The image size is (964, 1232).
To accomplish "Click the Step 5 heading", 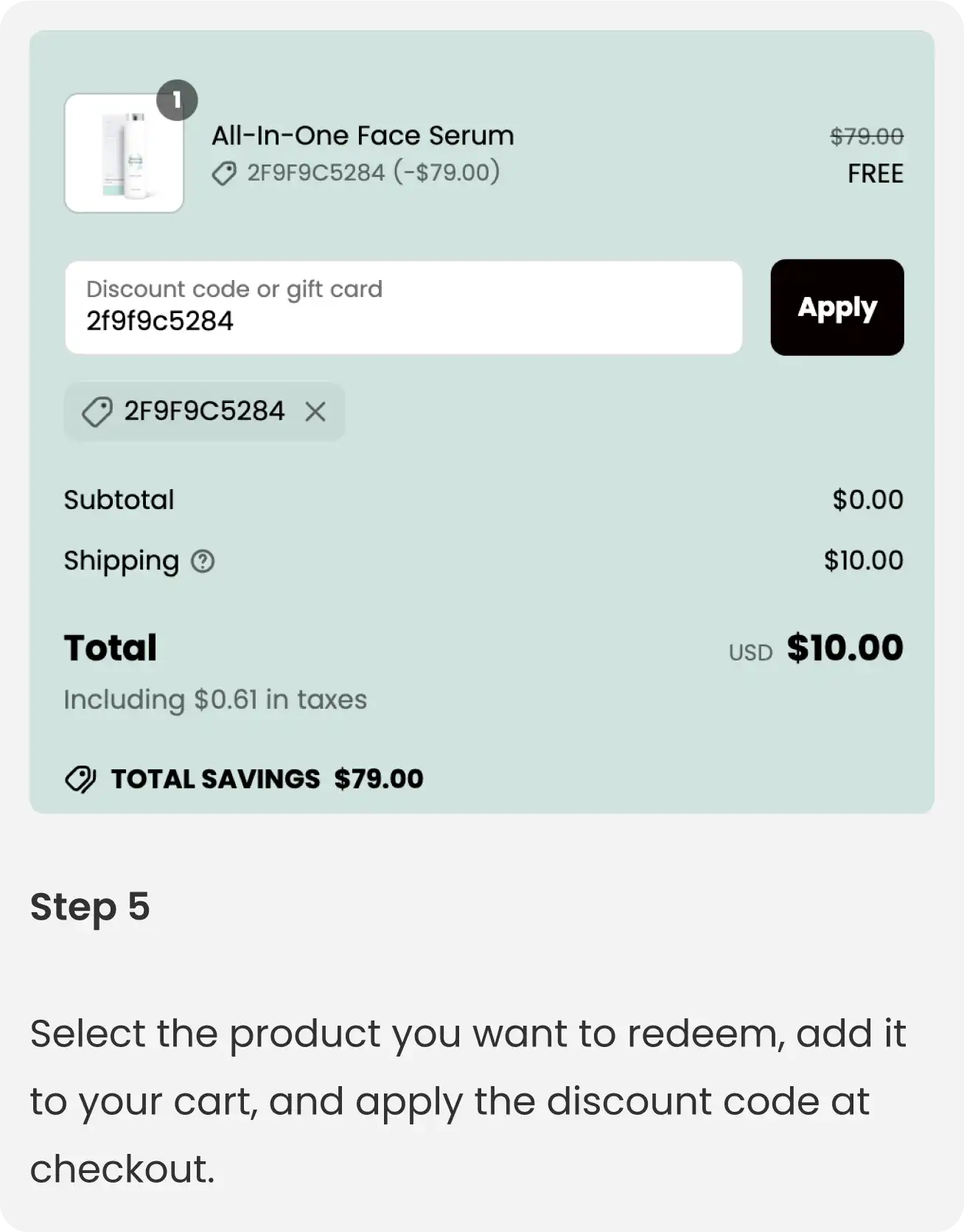I will click(90, 907).
